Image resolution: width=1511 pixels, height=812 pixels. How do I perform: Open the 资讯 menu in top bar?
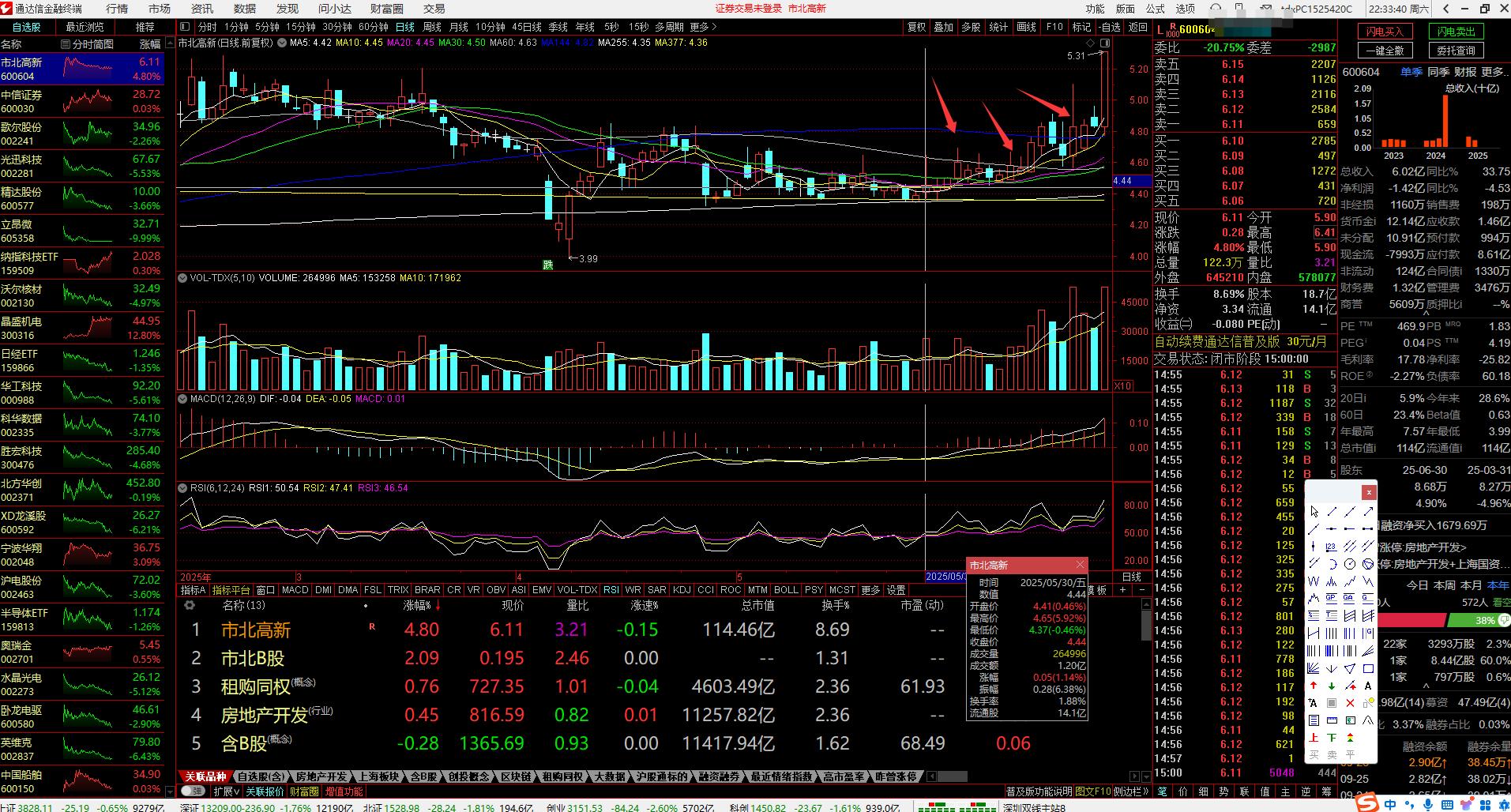(x=202, y=9)
